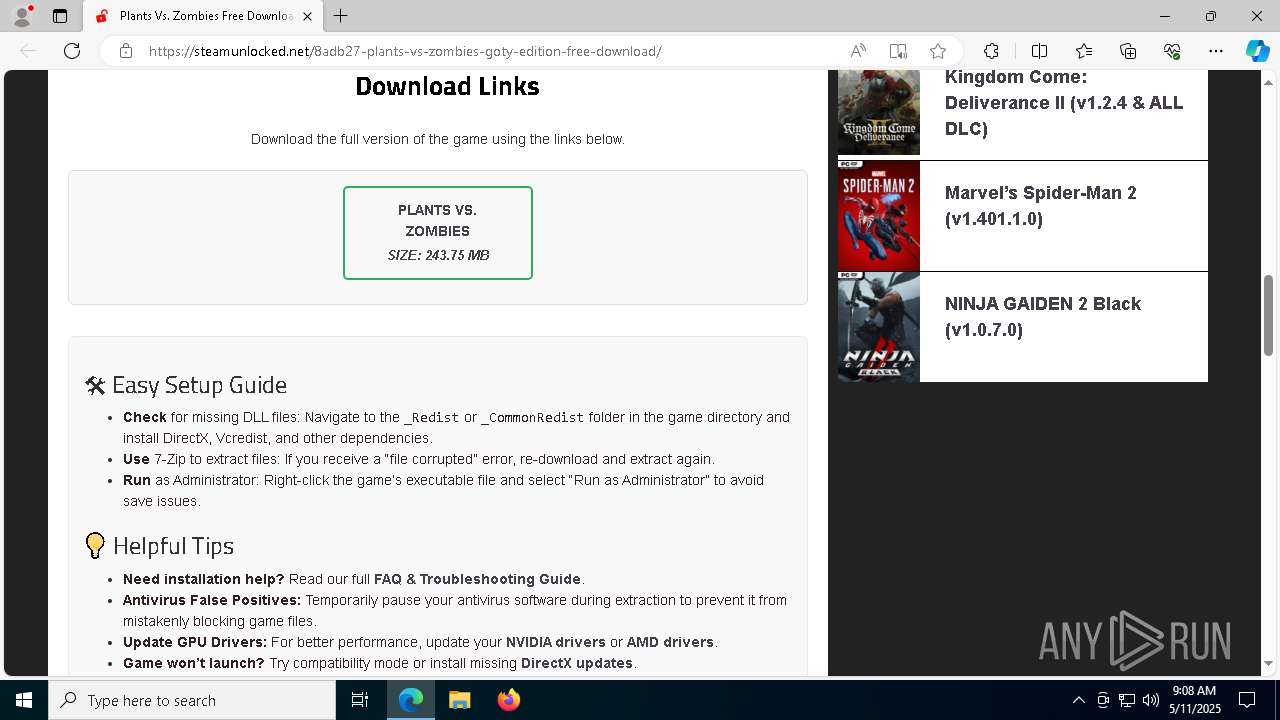Open Marvel's Spider-Man 2 title link
1280x720 pixels.
point(1041,206)
